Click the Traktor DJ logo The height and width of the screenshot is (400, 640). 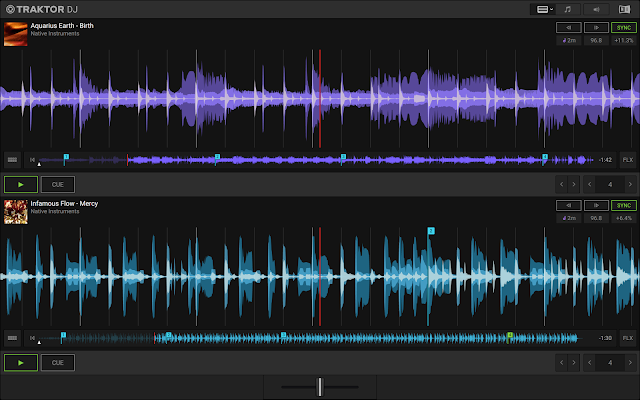[x=42, y=9]
